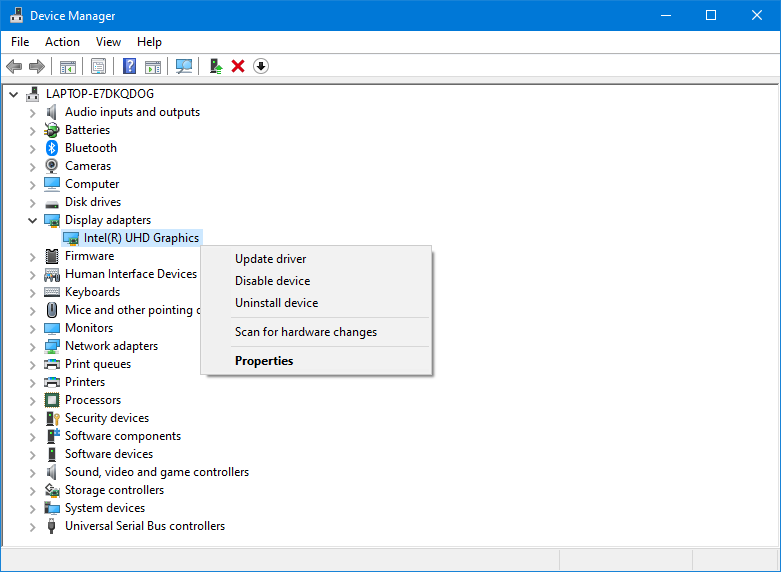Select the Mice and other pointing row
Screen dimensions: 781x572
[132, 310]
